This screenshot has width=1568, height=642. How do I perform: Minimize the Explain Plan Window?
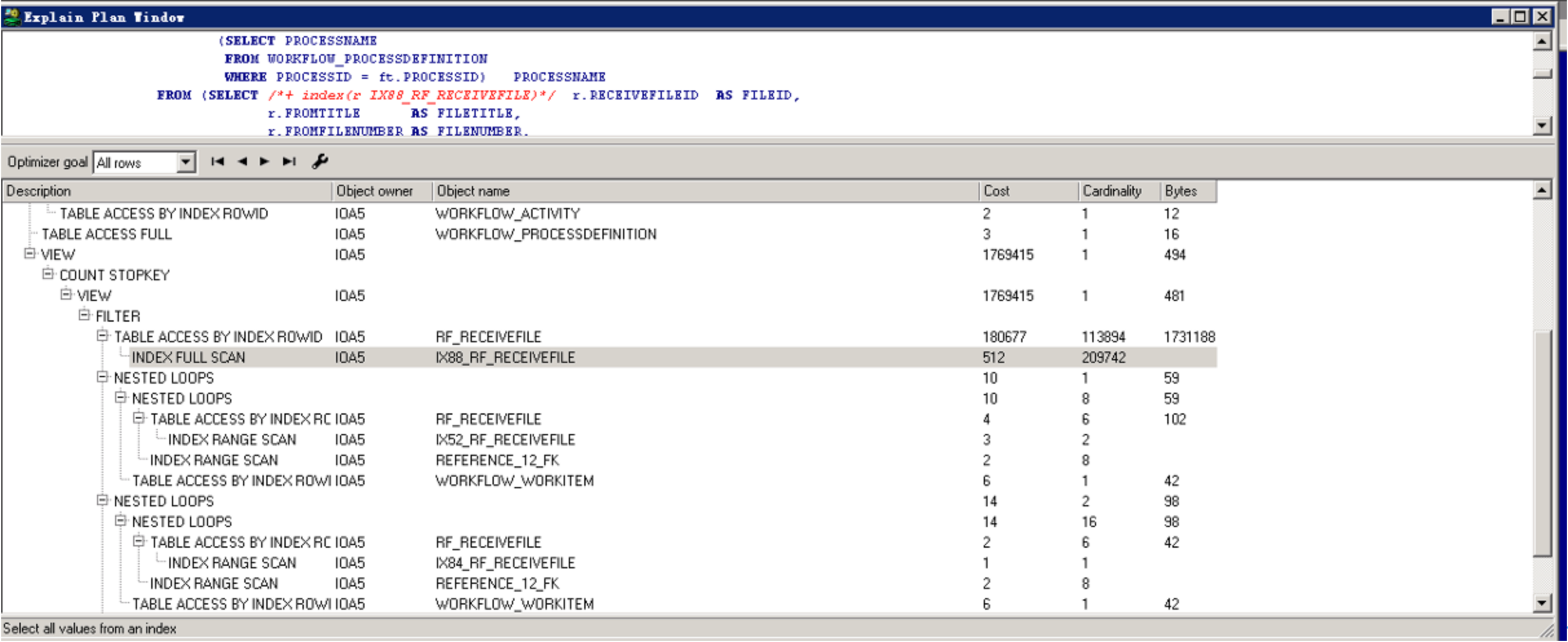point(1501,16)
